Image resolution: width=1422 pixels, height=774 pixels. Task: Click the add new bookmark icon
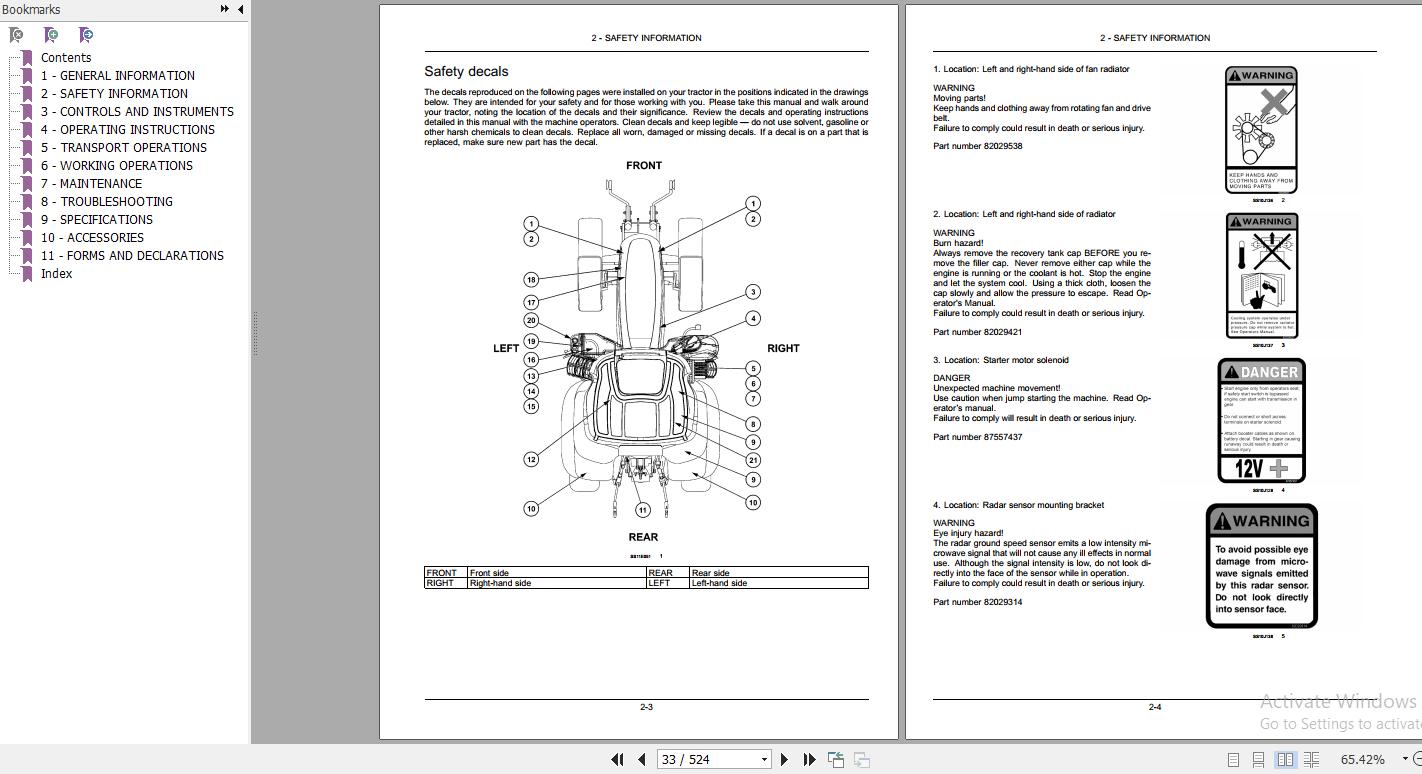(51, 35)
